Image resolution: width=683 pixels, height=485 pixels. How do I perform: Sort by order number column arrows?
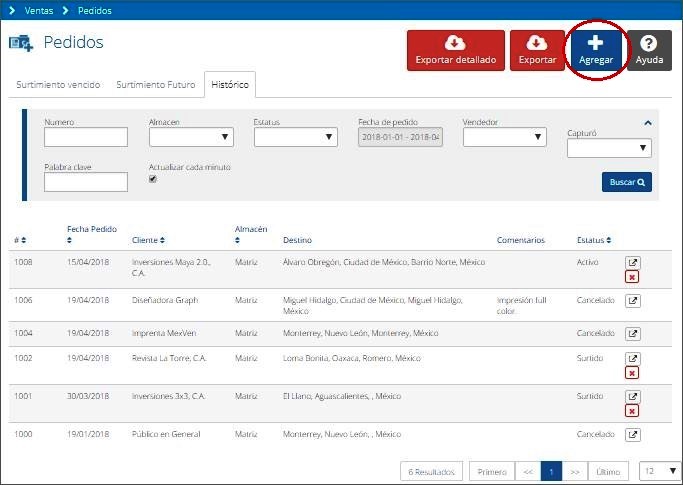24,240
